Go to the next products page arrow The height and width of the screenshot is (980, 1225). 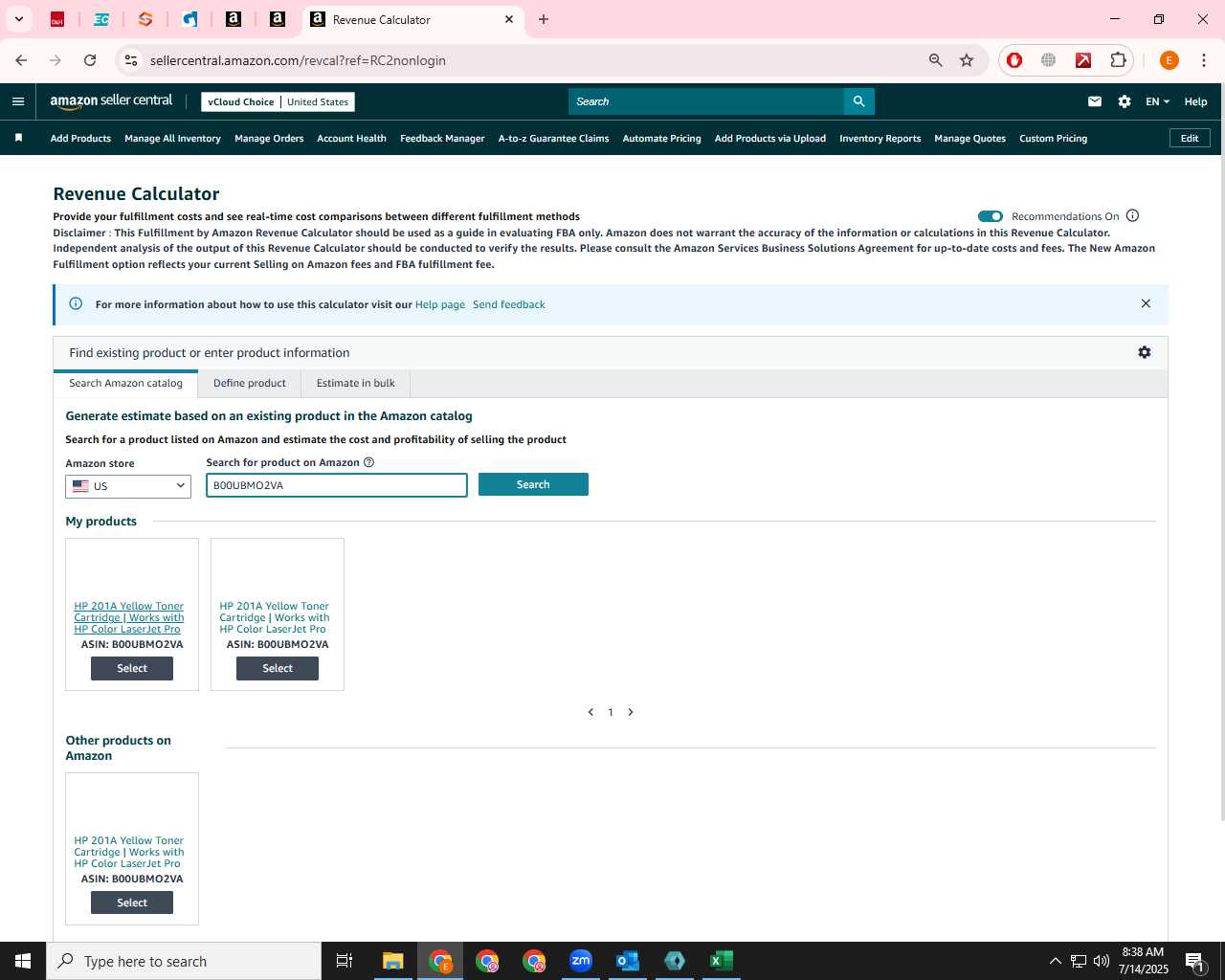point(631,712)
